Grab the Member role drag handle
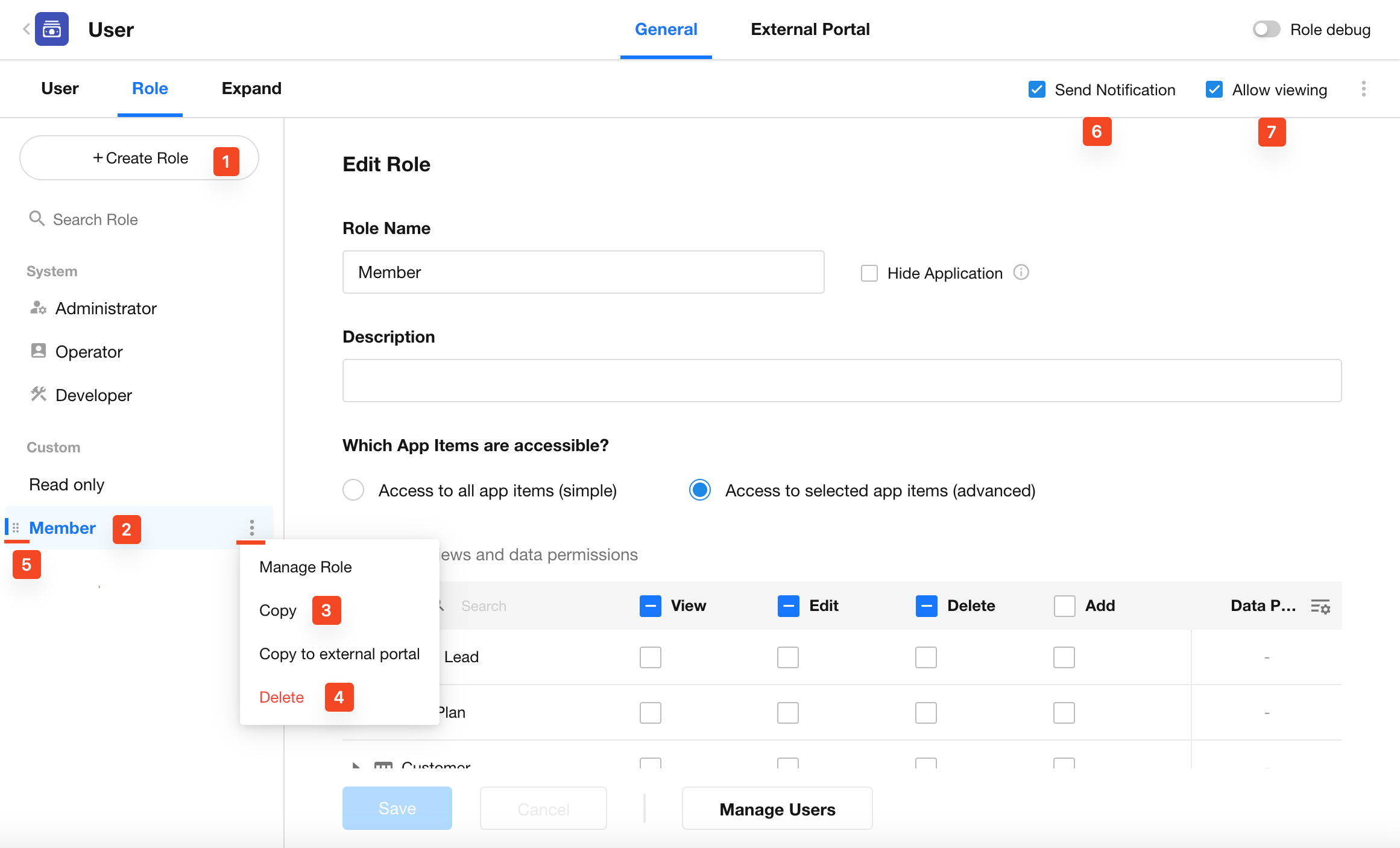This screenshot has height=848, width=1400. point(16,528)
